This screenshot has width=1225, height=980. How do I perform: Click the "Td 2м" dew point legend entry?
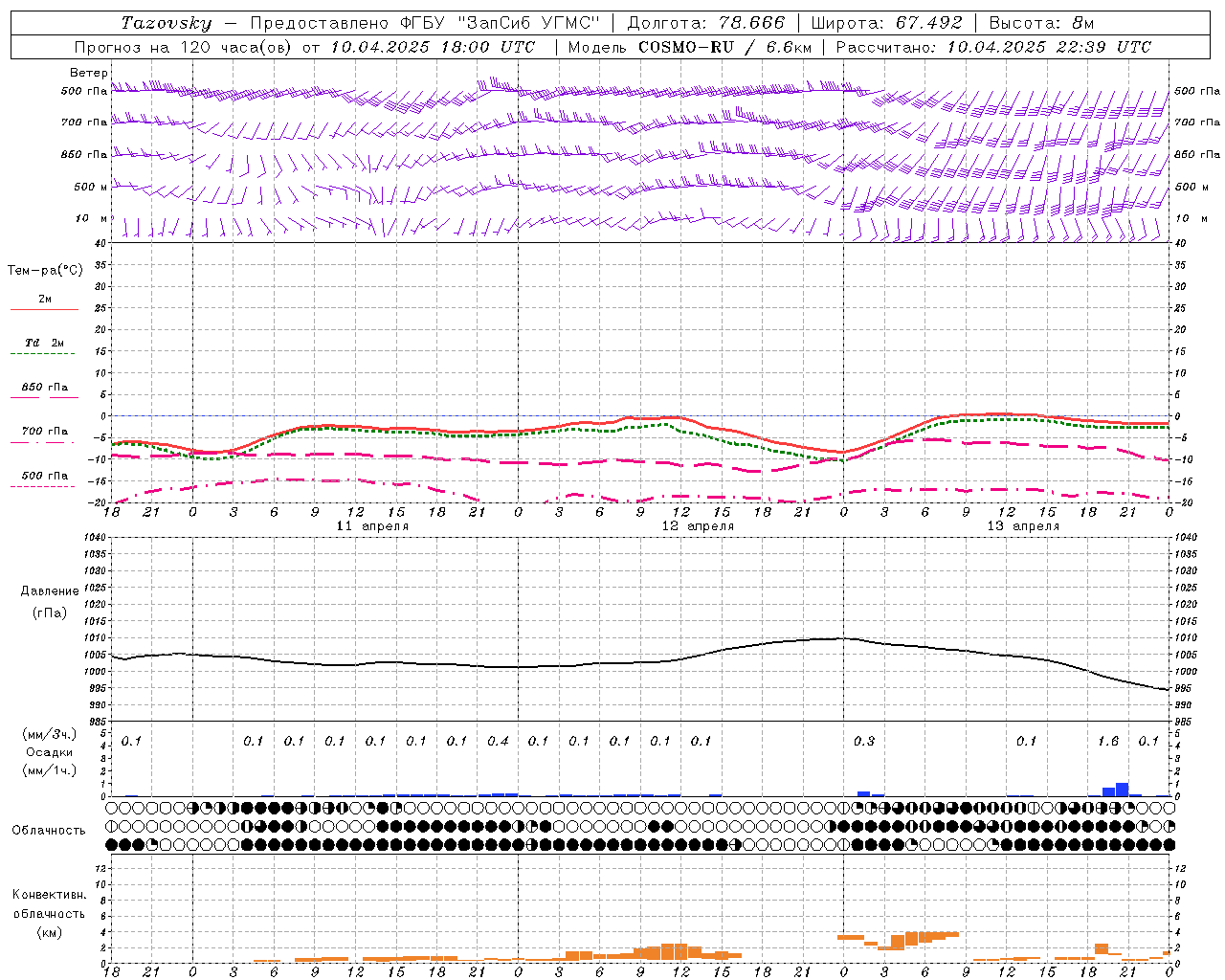[45, 343]
